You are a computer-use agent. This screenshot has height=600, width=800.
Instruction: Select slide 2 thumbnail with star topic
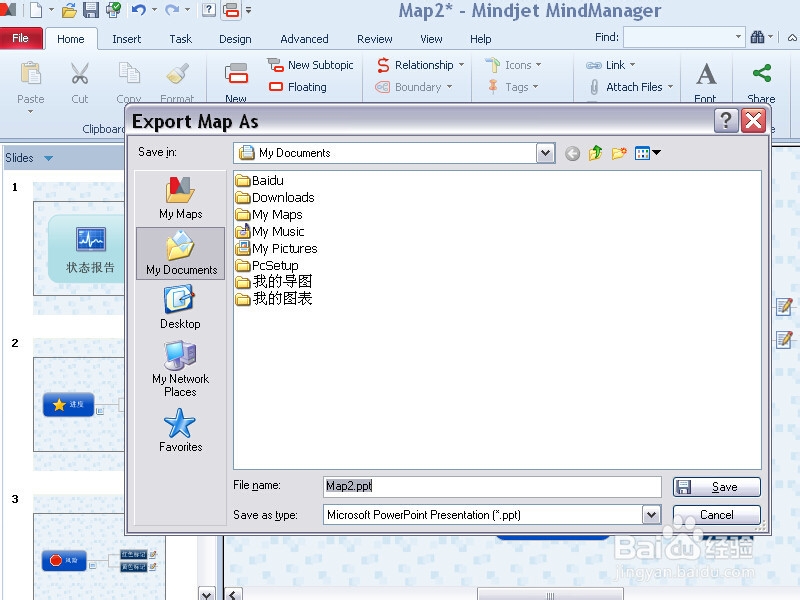(79, 405)
